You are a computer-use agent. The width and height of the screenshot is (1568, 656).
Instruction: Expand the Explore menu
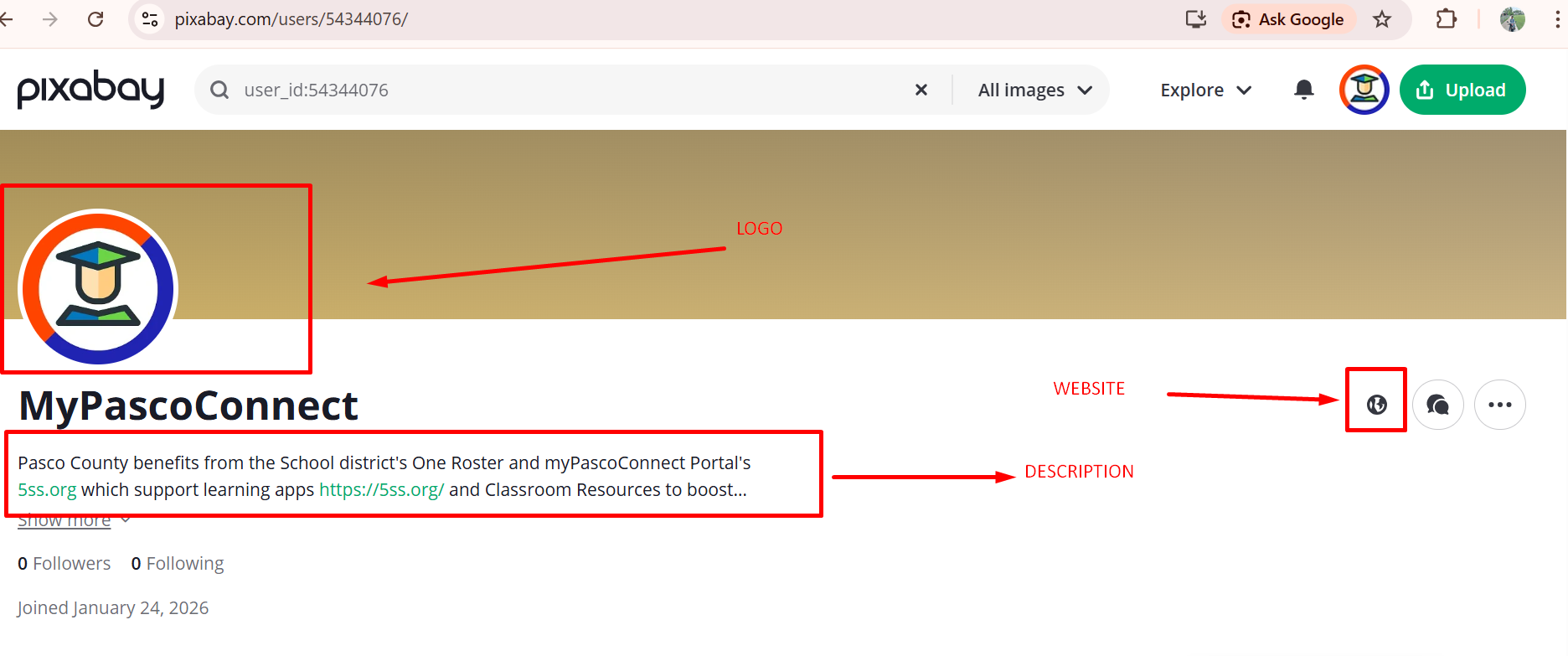pyautogui.click(x=1205, y=90)
